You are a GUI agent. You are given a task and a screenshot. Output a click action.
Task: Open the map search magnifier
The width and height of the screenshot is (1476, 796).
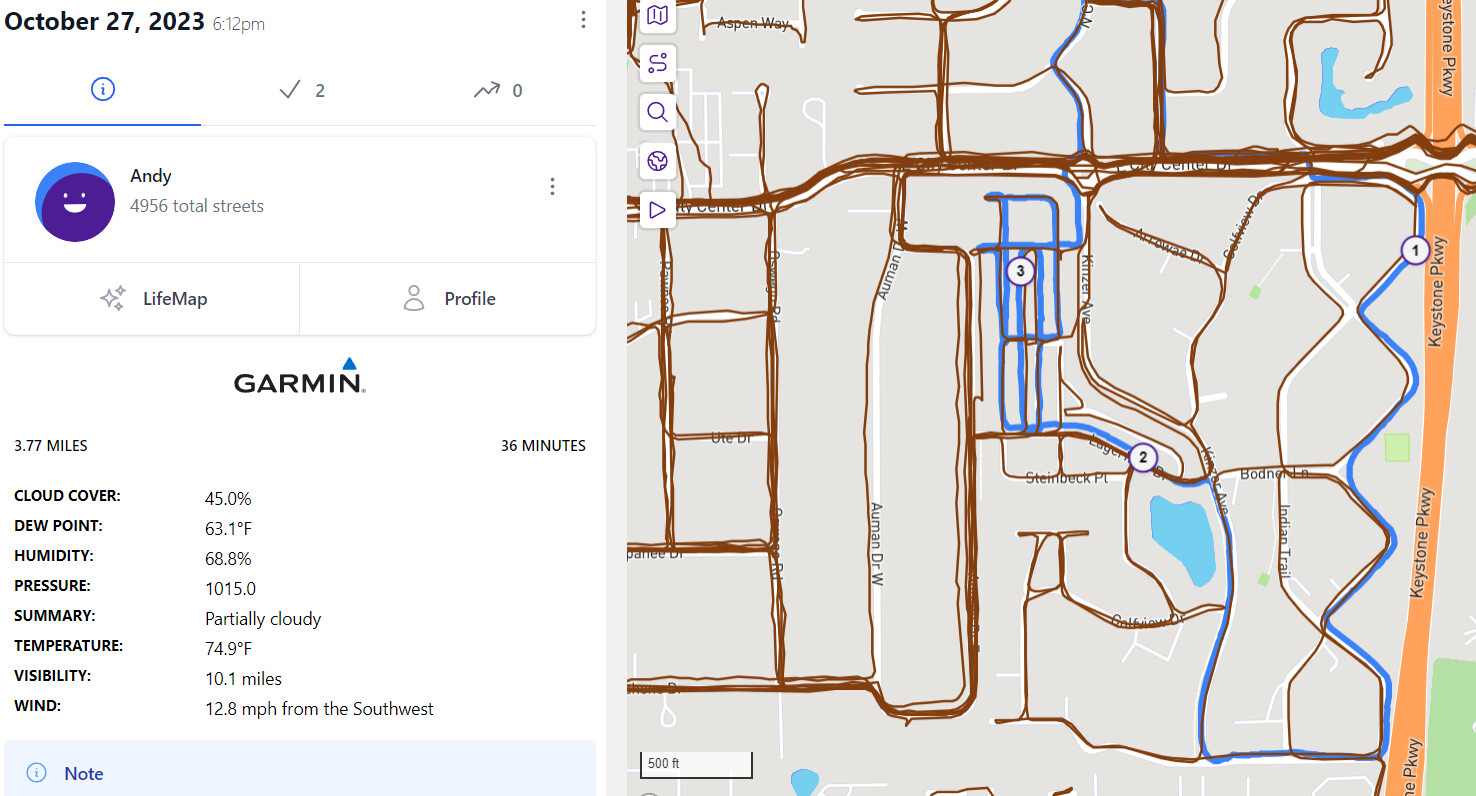[x=657, y=112]
